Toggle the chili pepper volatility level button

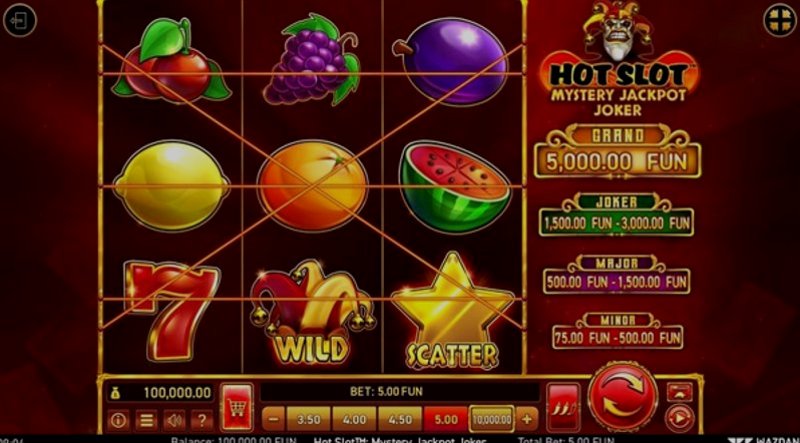[x=563, y=407]
